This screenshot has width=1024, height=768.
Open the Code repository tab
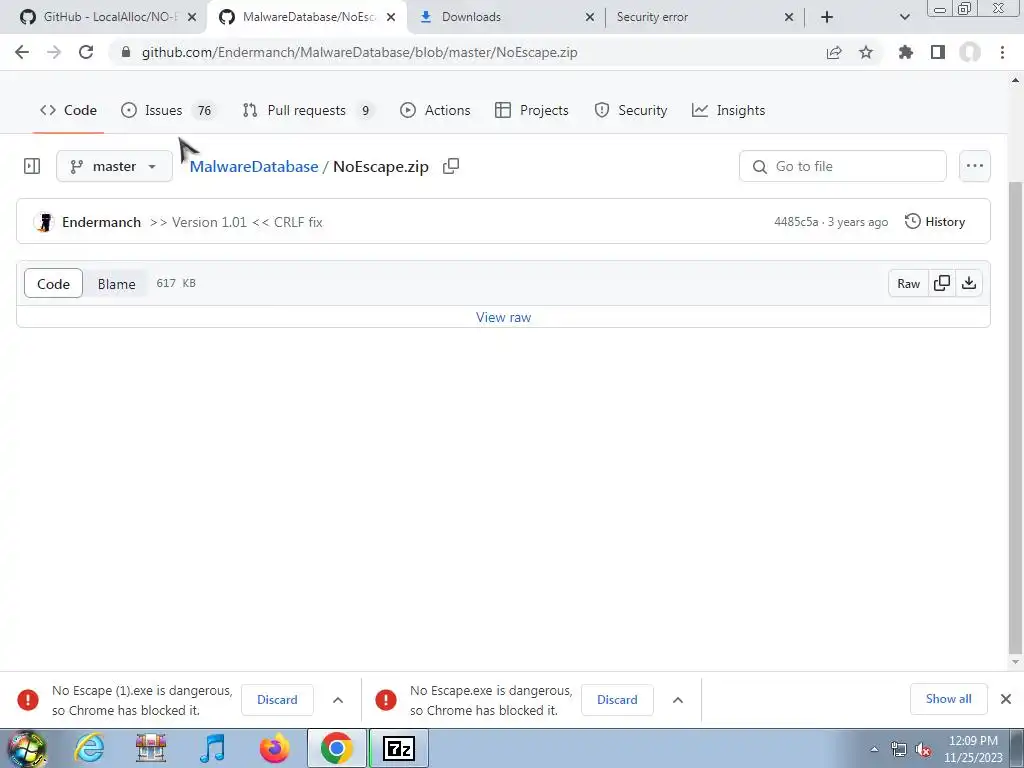tap(68, 110)
